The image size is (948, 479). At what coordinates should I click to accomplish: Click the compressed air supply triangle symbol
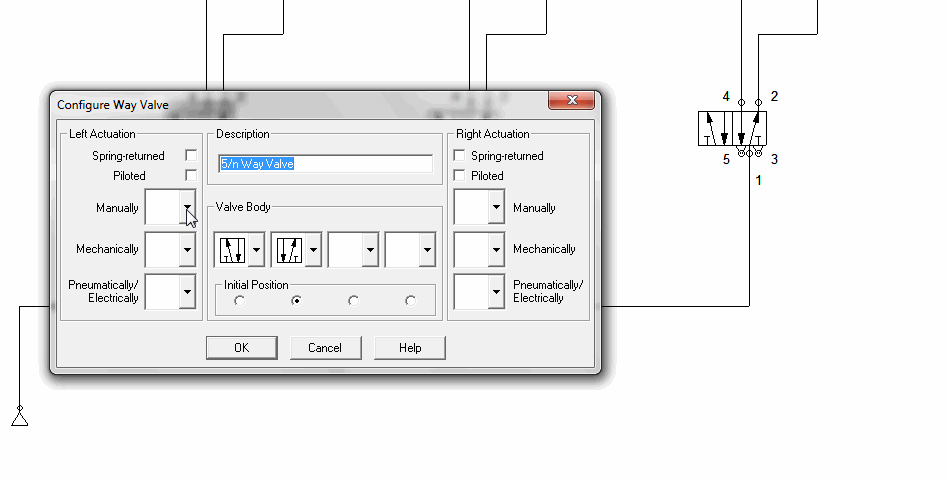pos(20,418)
